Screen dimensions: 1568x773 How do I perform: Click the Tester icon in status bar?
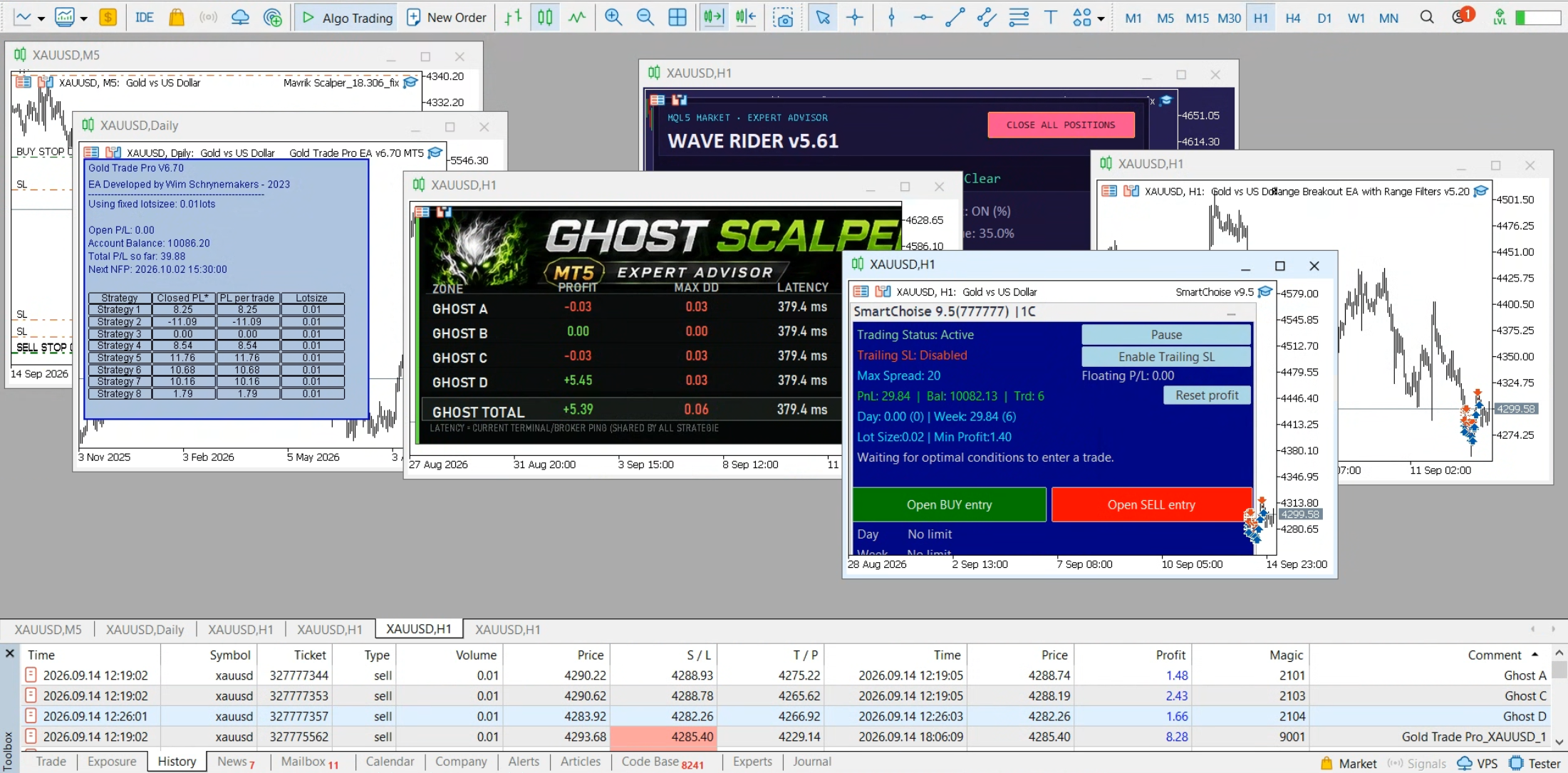pyautogui.click(x=1535, y=763)
